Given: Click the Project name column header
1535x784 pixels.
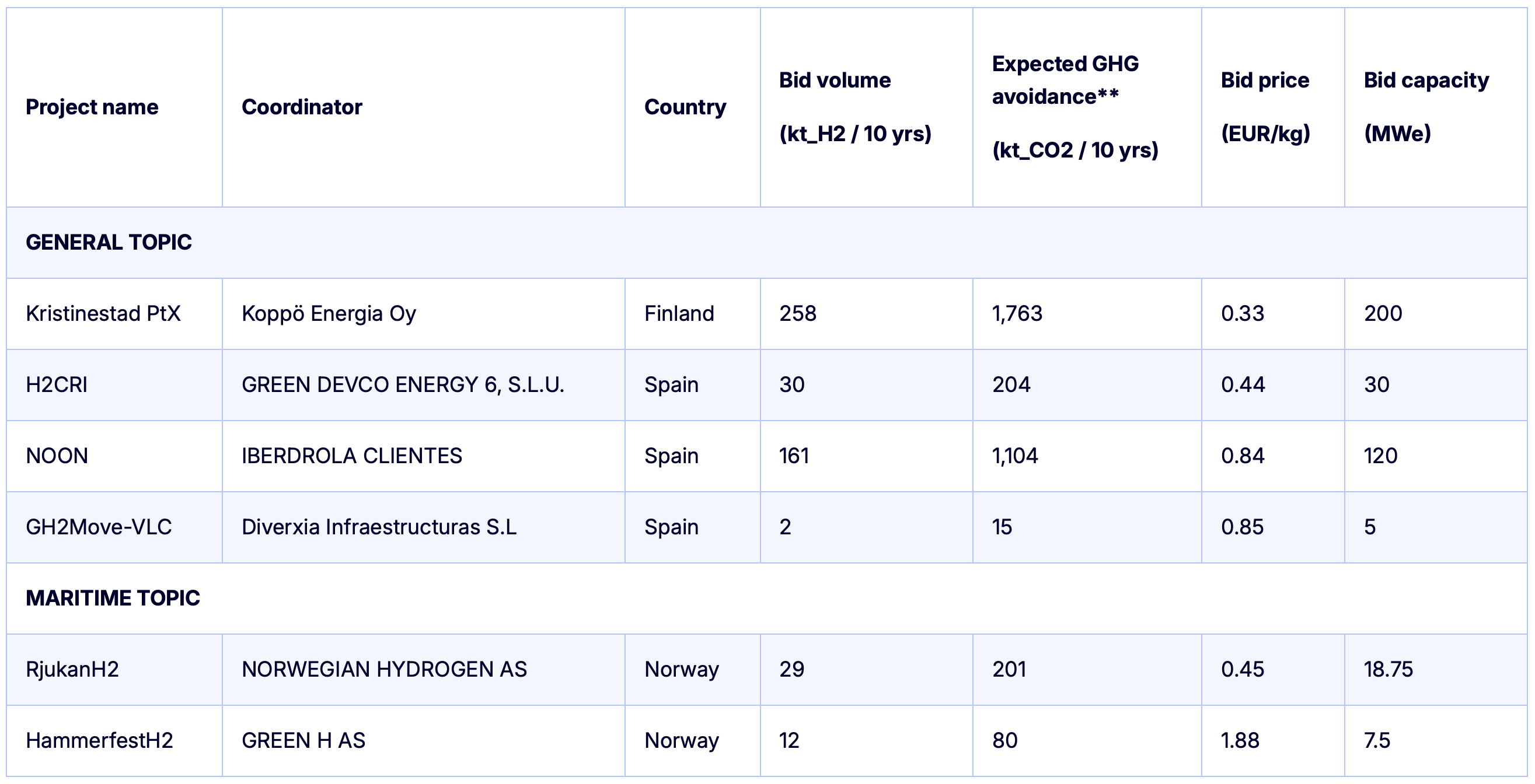Looking at the screenshot, I should point(92,107).
